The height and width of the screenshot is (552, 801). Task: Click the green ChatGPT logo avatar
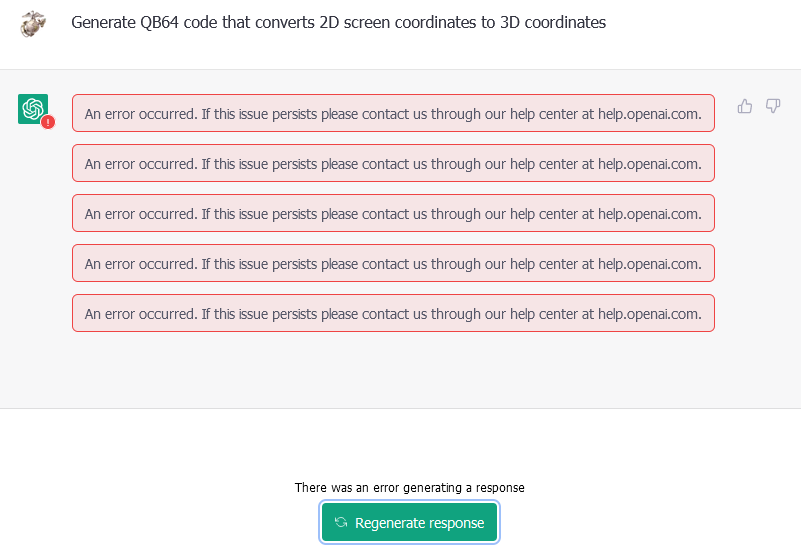[x=33, y=109]
